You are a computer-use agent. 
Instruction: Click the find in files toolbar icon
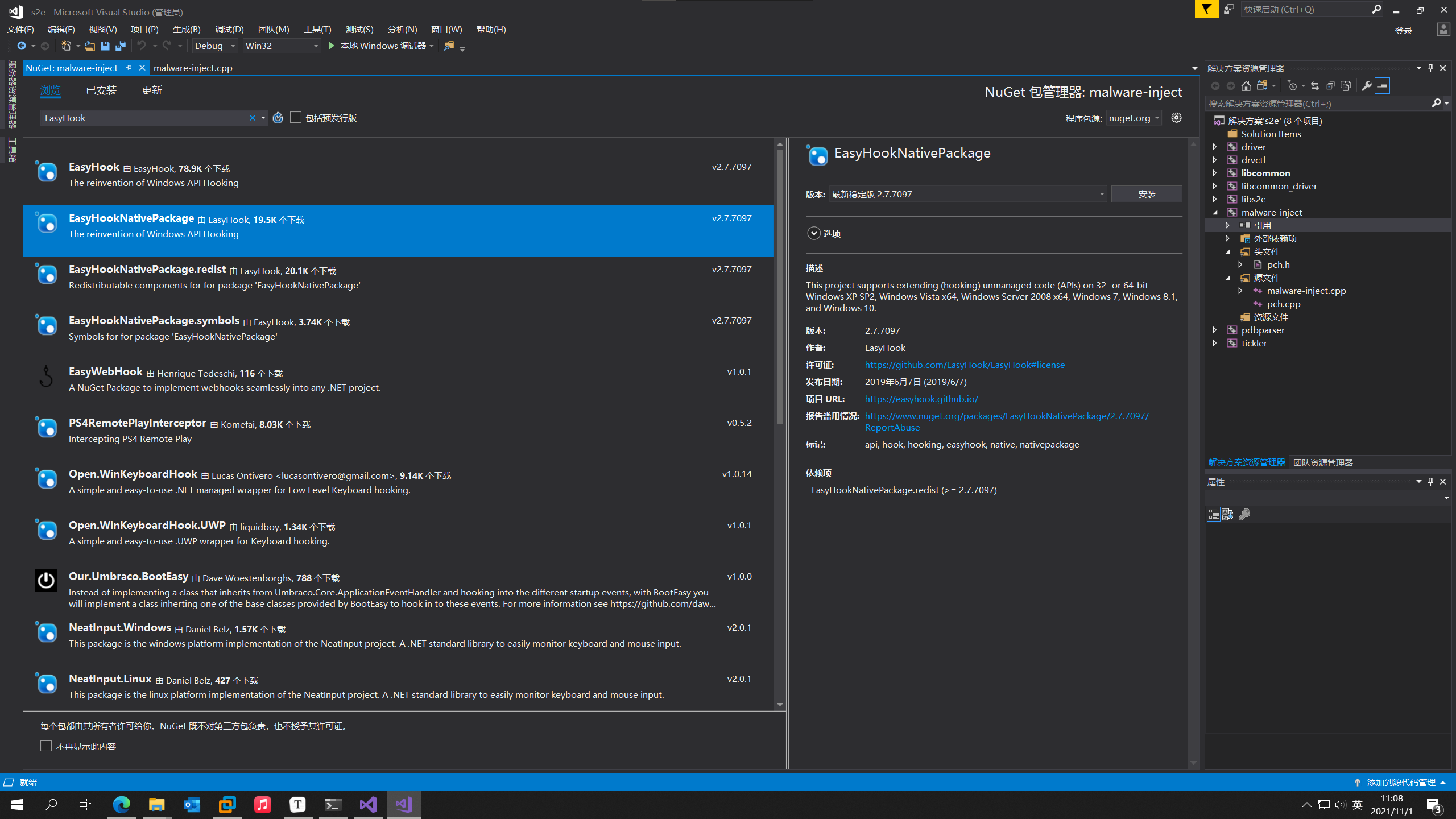(x=449, y=46)
